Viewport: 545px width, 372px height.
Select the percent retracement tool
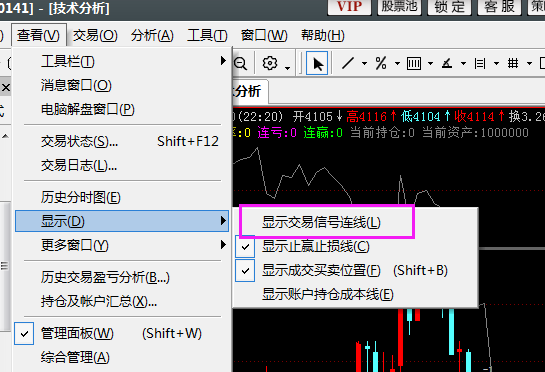(381, 63)
